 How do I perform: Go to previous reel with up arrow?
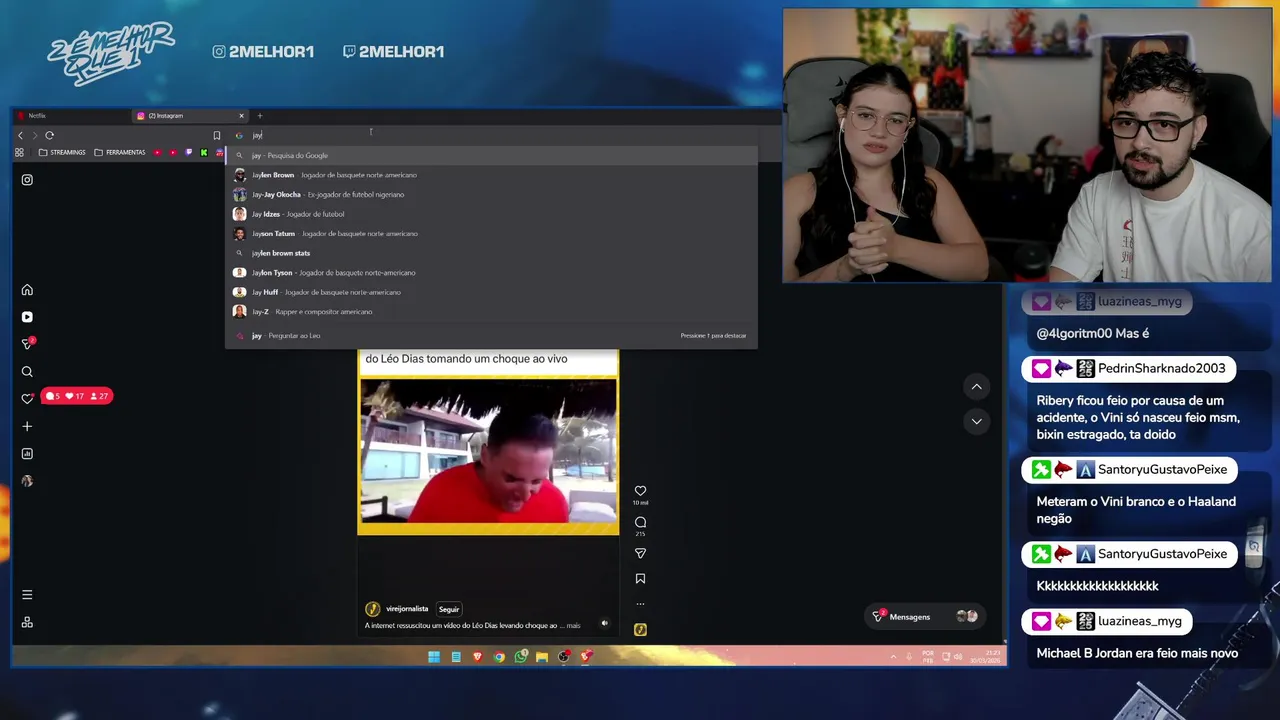[976, 387]
